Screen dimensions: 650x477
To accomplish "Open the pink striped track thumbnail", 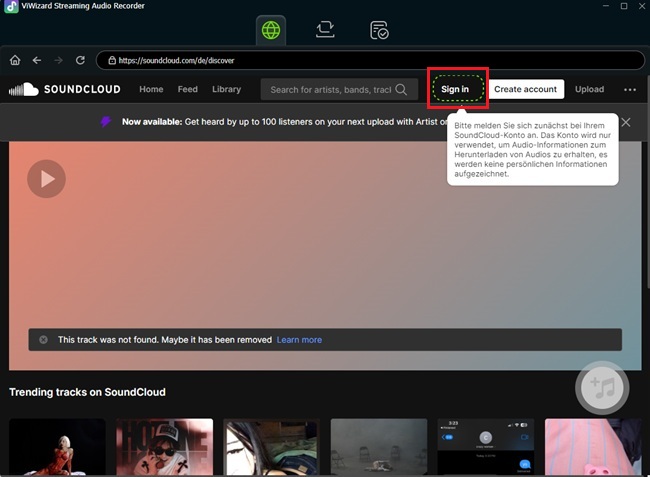I will click(x=593, y=447).
